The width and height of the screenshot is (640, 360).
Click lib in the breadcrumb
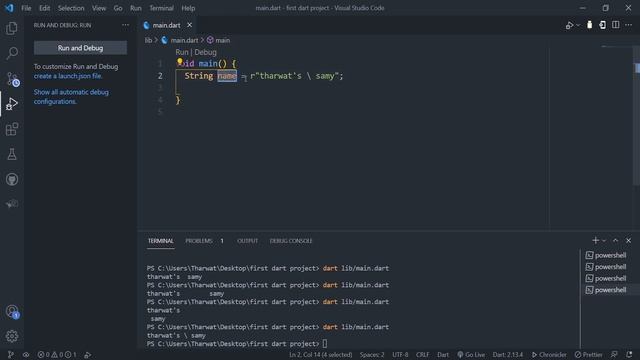(x=148, y=40)
